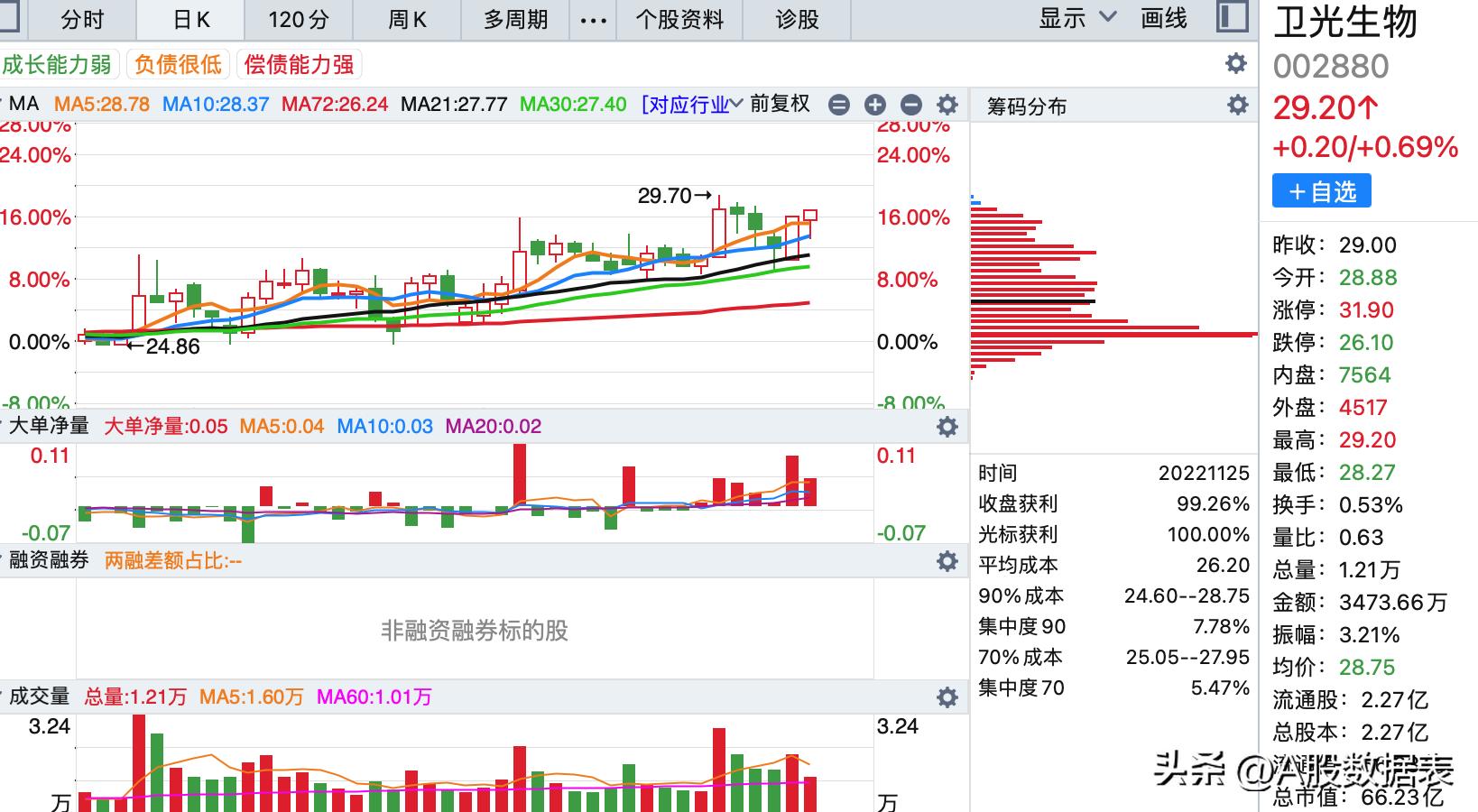The width and height of the screenshot is (1478, 812).
Task: Open settings gear for 成交量 panel
Action: pos(947,697)
